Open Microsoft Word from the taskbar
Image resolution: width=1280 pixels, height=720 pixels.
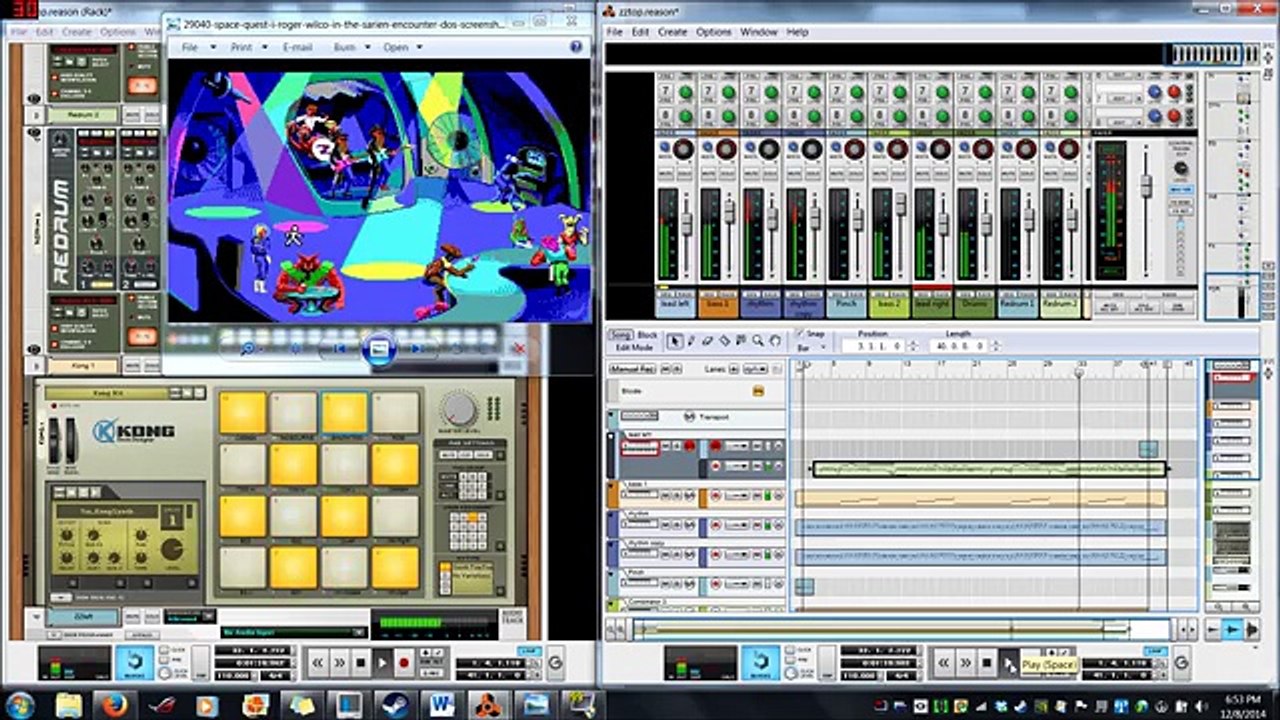(442, 705)
